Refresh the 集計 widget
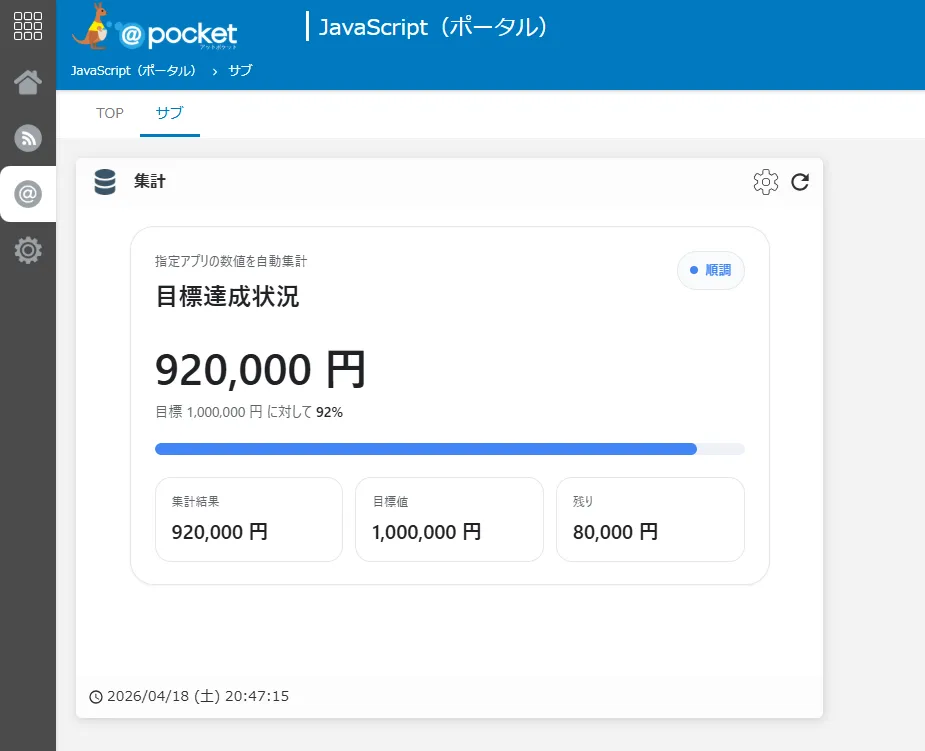 pos(800,182)
